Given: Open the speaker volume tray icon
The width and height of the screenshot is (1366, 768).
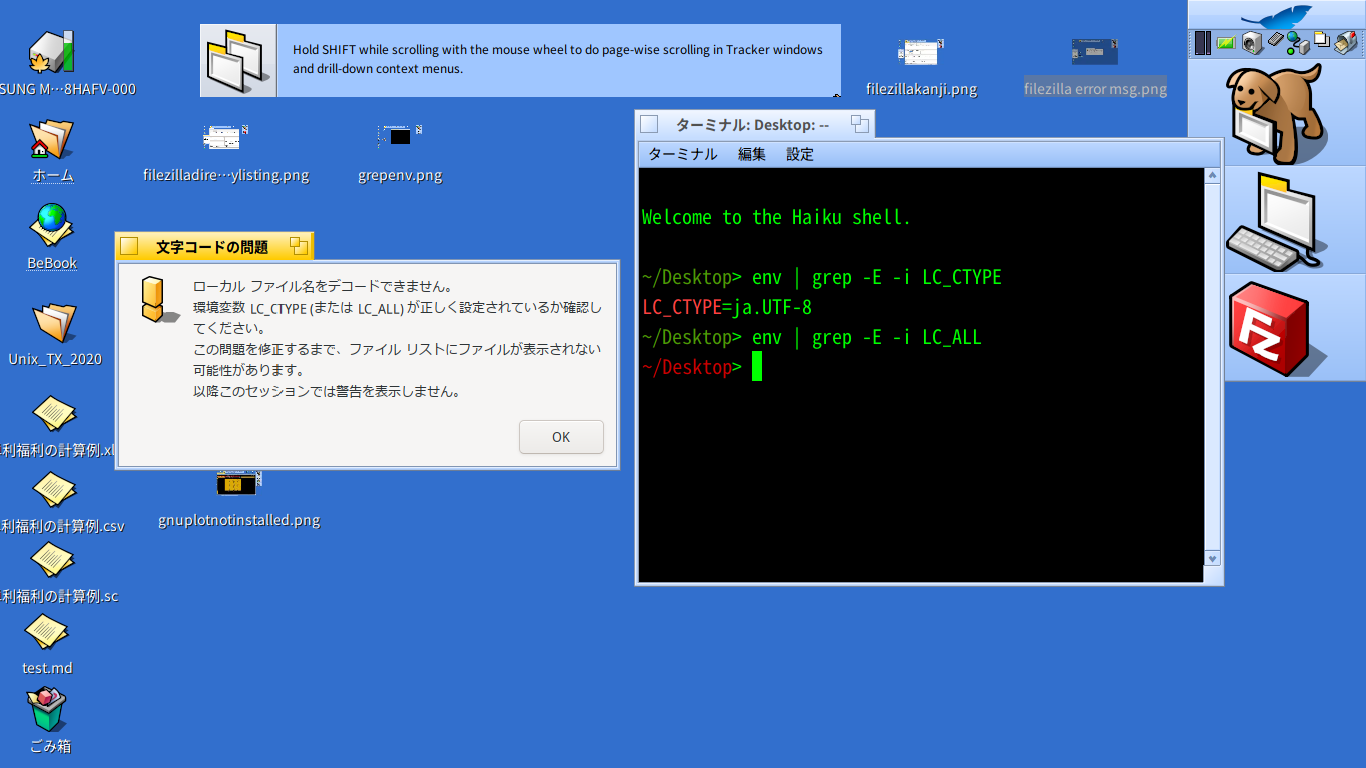Looking at the screenshot, I should tap(1251, 42).
